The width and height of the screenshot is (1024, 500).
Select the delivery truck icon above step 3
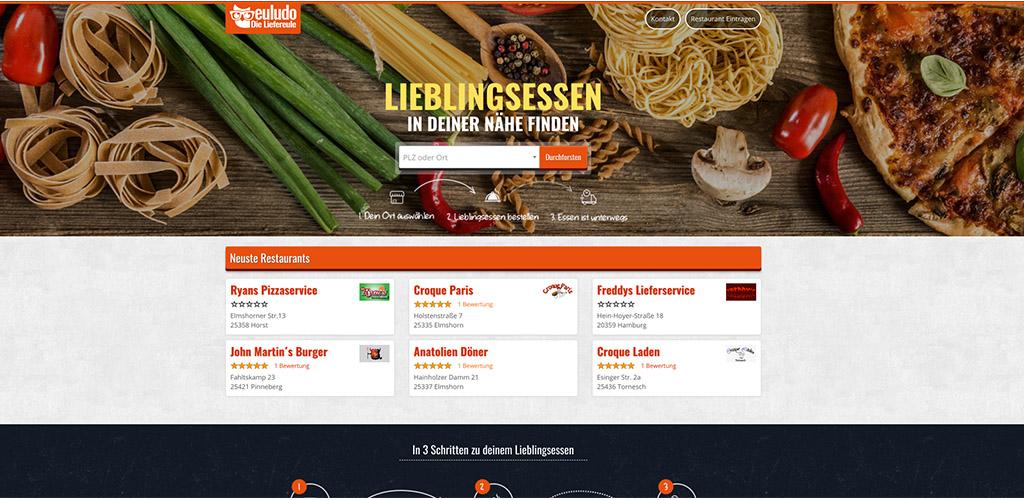588,197
